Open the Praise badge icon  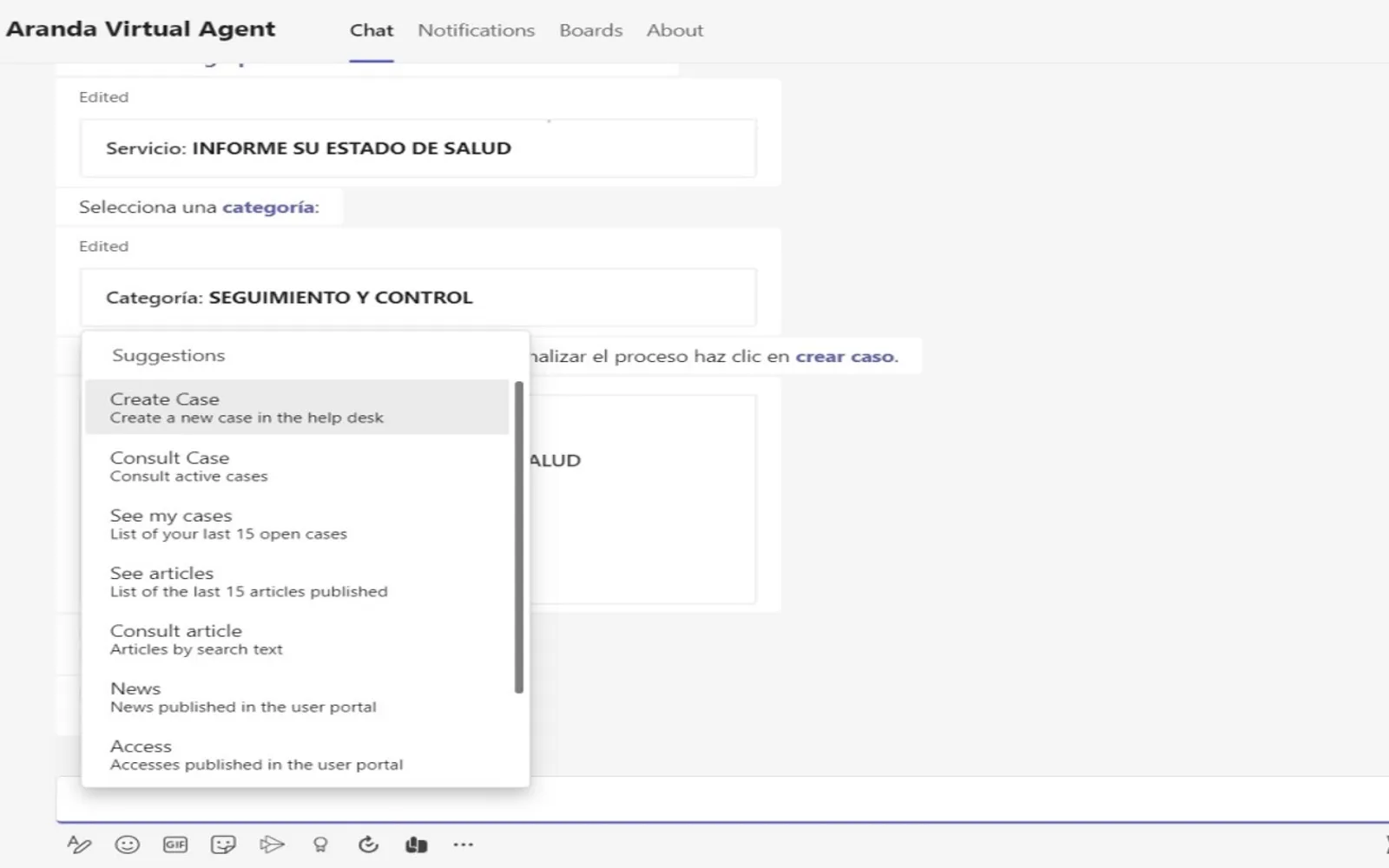[320, 845]
